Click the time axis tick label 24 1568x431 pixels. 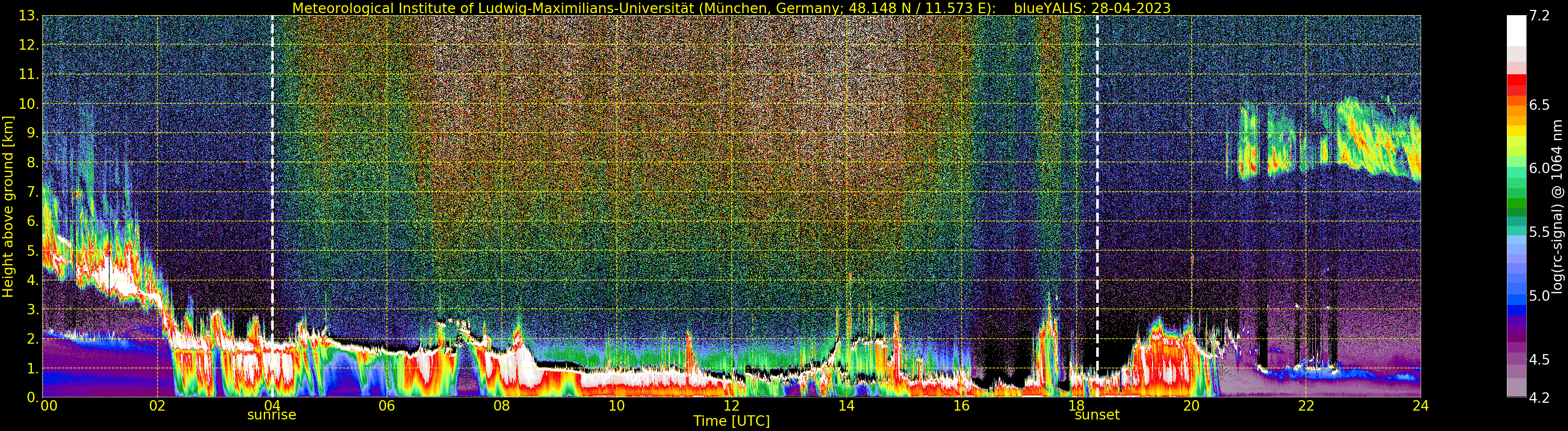pyautogui.click(x=1421, y=406)
